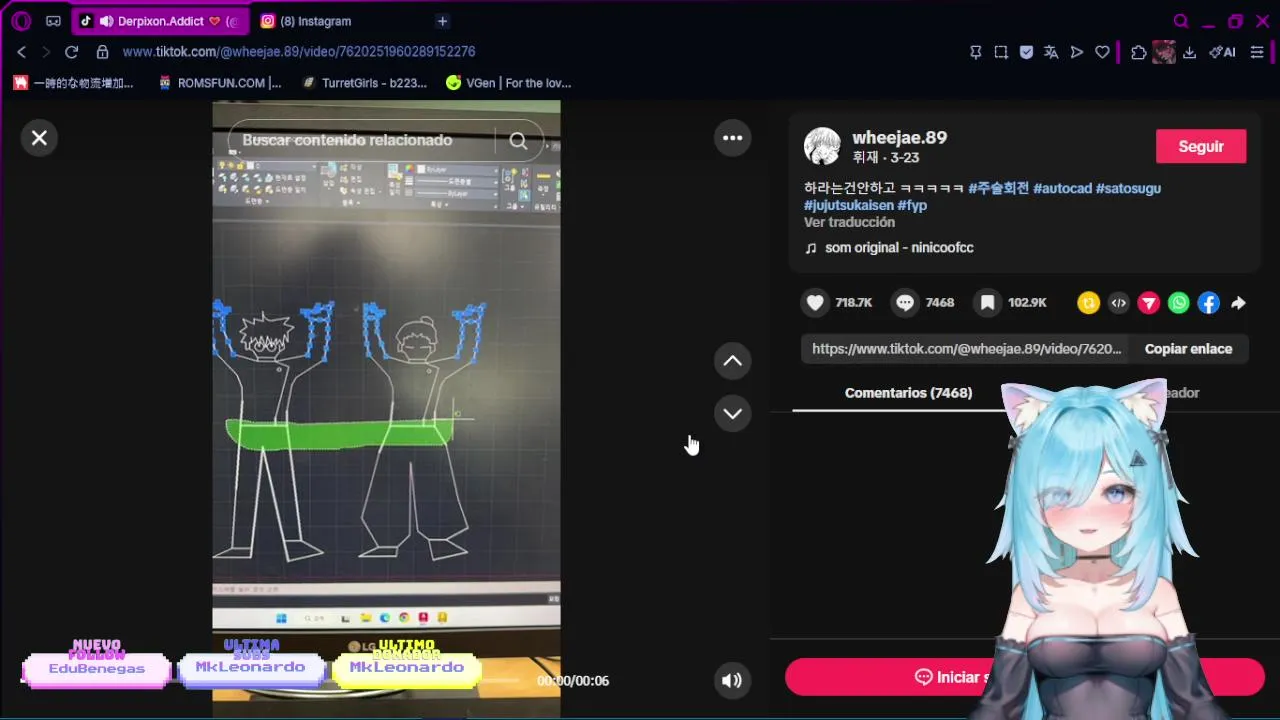1280x720 pixels.
Task: Open the Japanese-titled bookmark
Action: tap(73, 83)
